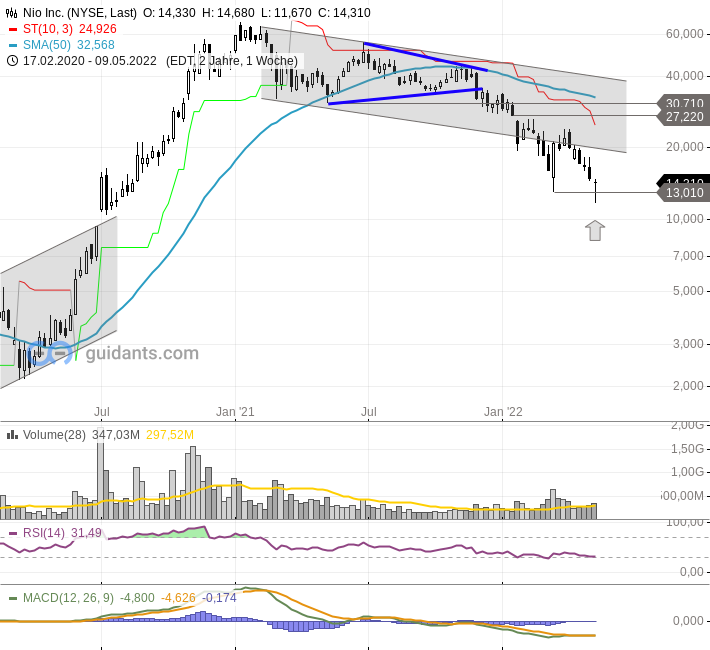This screenshot has width=710, height=650.
Task: Click the 30,710 price level tag
Action: point(684,102)
